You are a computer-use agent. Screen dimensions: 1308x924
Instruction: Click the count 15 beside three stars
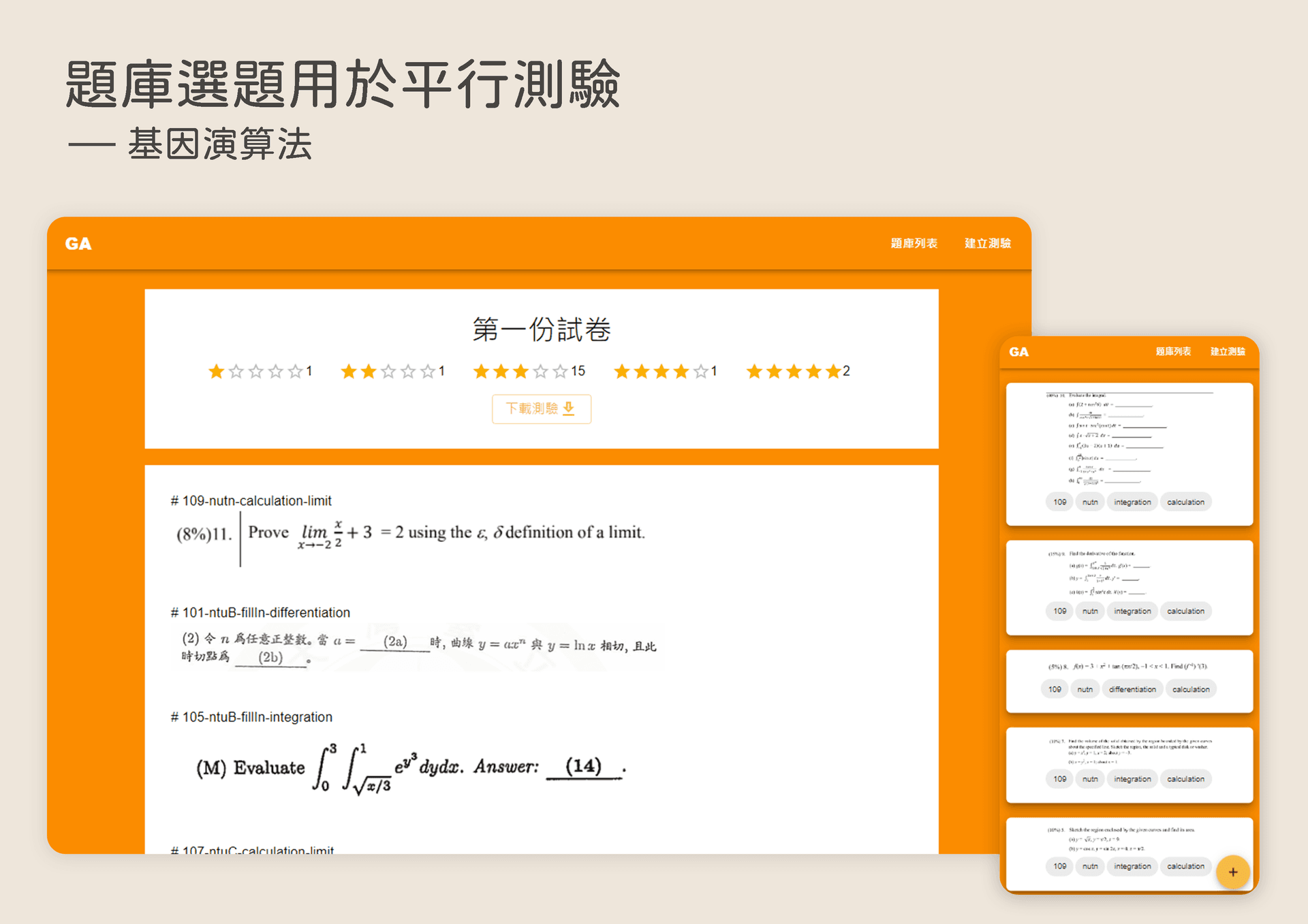(578, 371)
